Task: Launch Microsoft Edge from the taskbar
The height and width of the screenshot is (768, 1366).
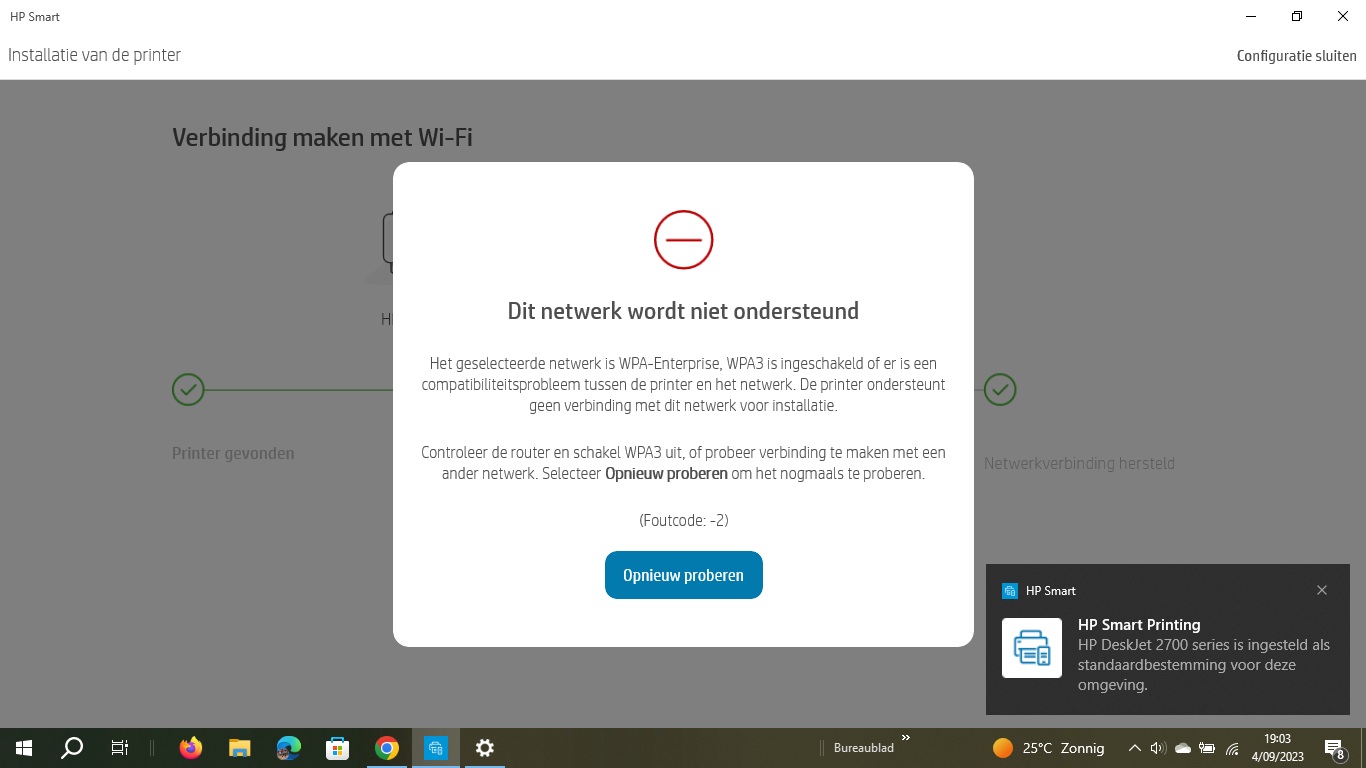Action: click(288, 748)
